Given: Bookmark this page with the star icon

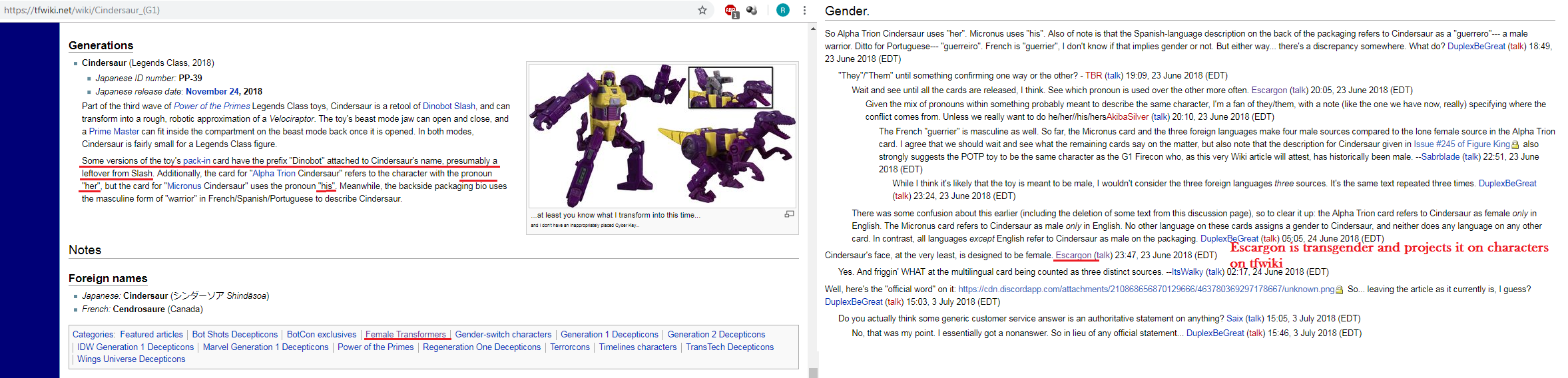Looking at the screenshot, I should point(702,10).
